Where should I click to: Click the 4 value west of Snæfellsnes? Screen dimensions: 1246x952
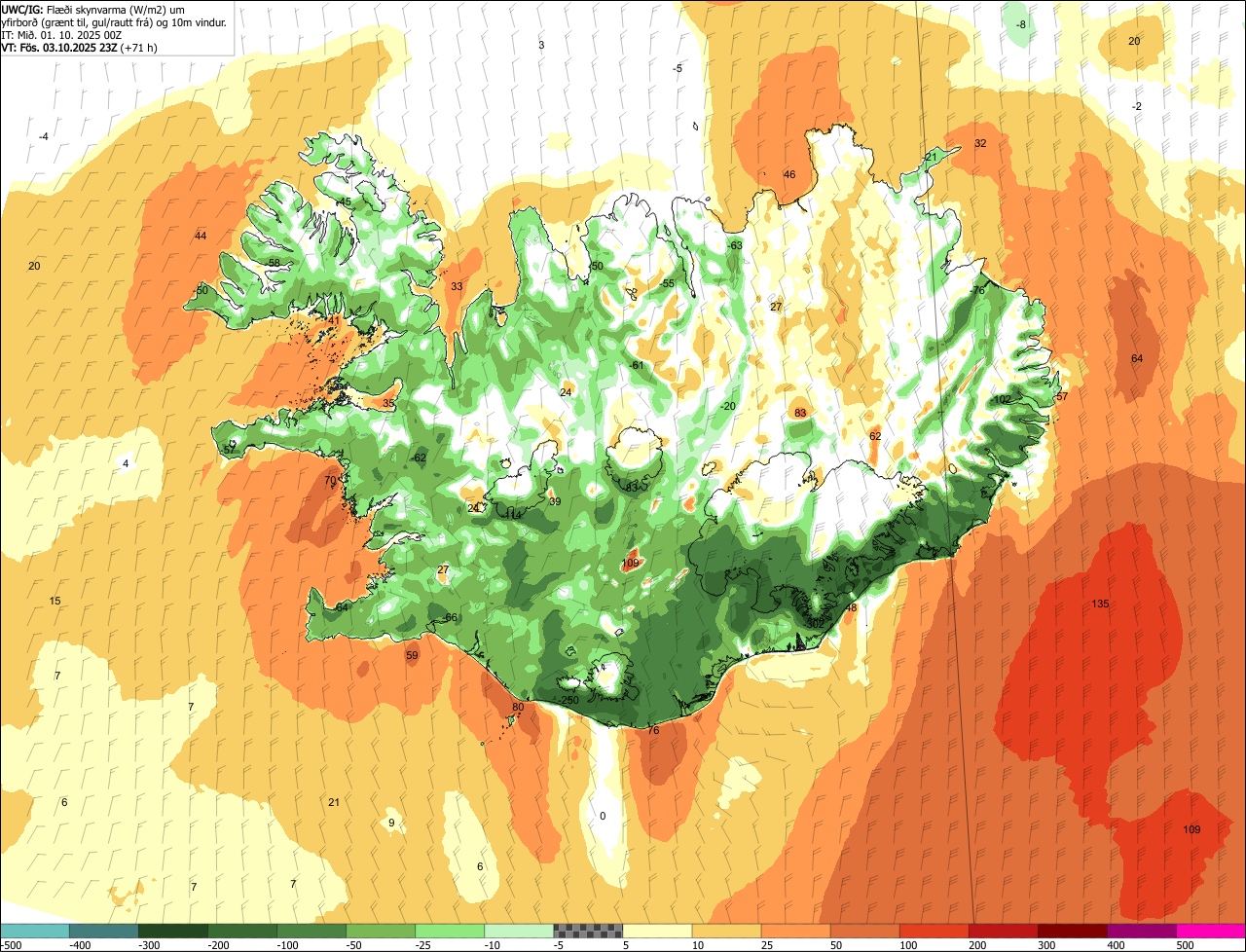coord(125,463)
